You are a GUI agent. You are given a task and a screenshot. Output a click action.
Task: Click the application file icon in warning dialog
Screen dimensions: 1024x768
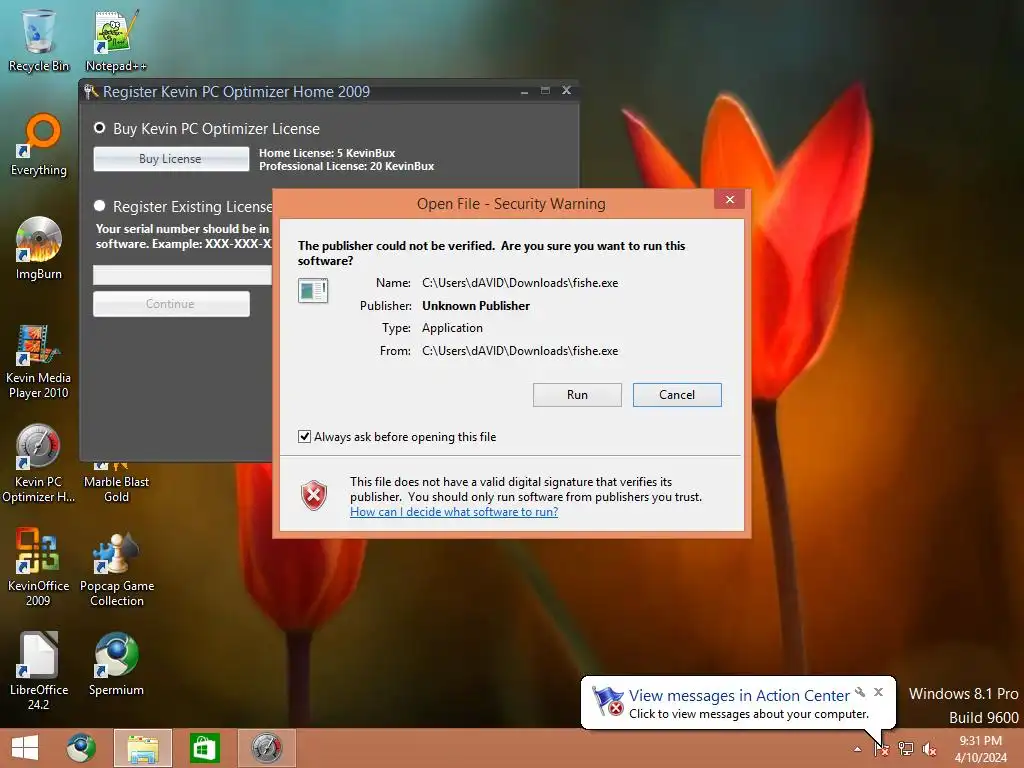pos(313,290)
